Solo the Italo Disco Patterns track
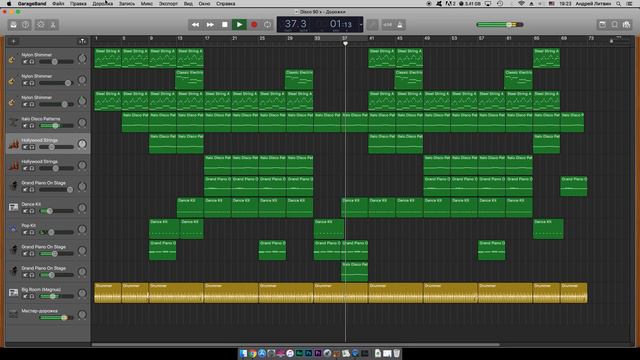640x360 pixels. point(32,126)
